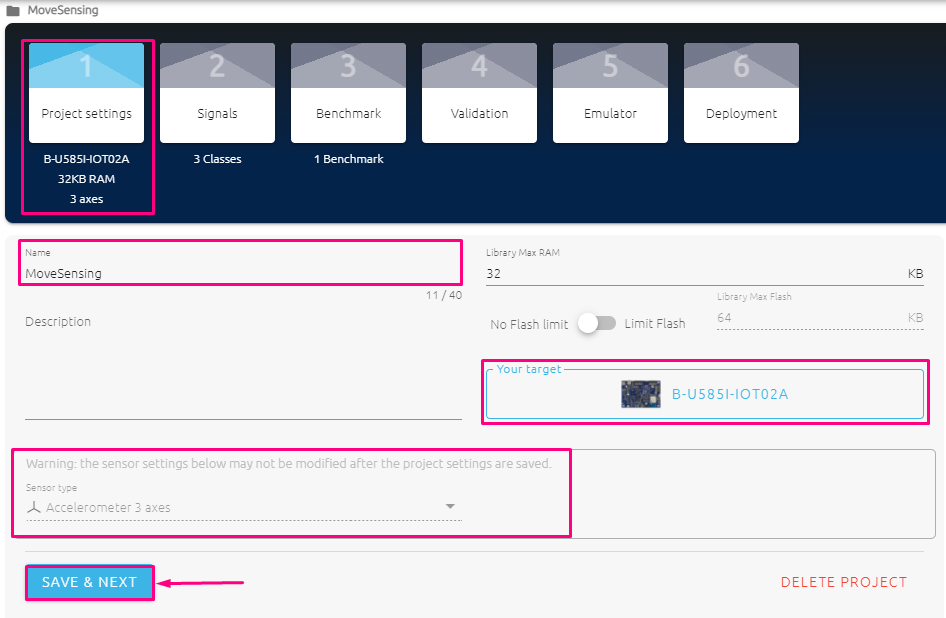Click the '32KB RAM' summary text
This screenshot has width=946, height=618.
[86, 179]
